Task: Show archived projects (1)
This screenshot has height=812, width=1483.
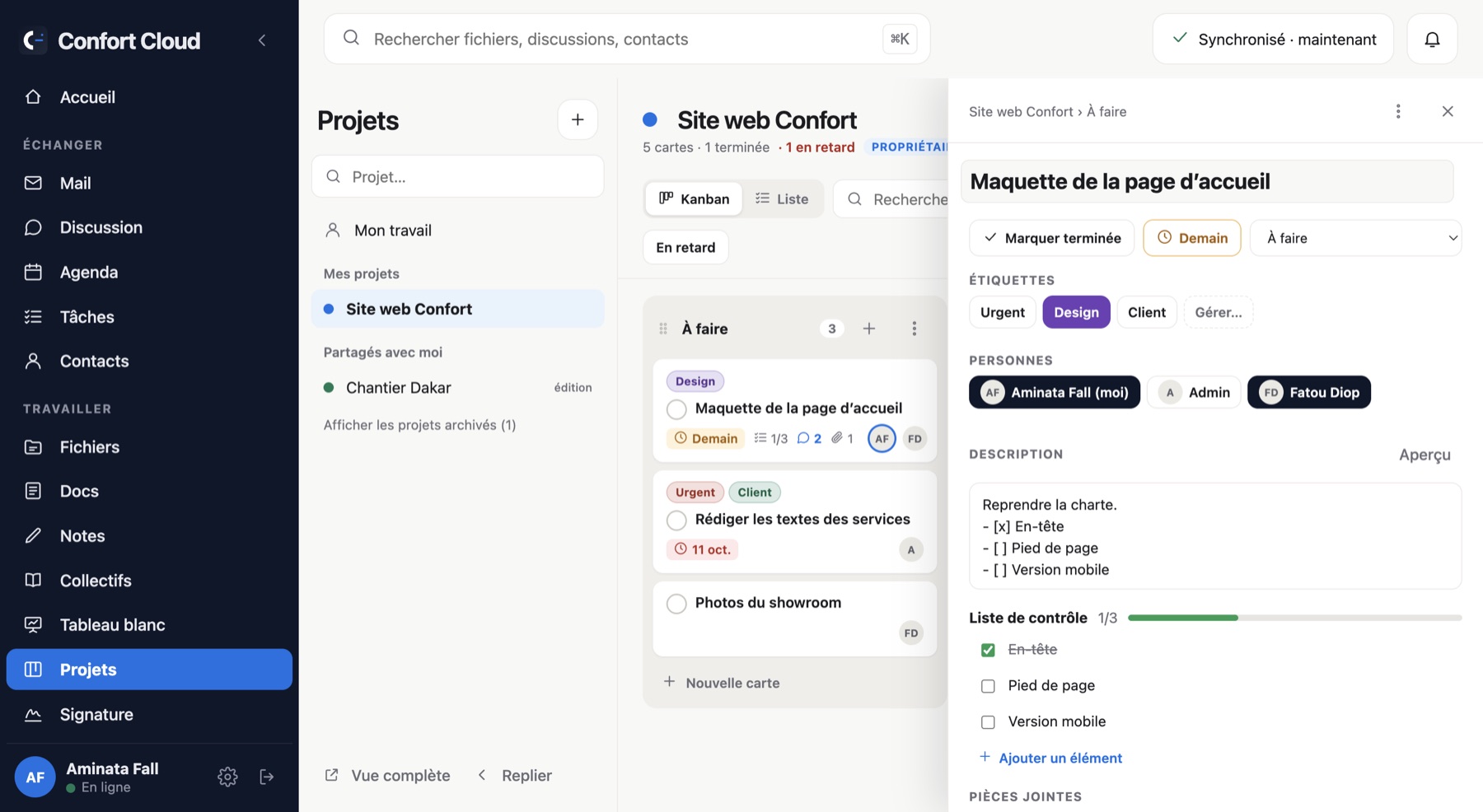Action: [x=419, y=425]
